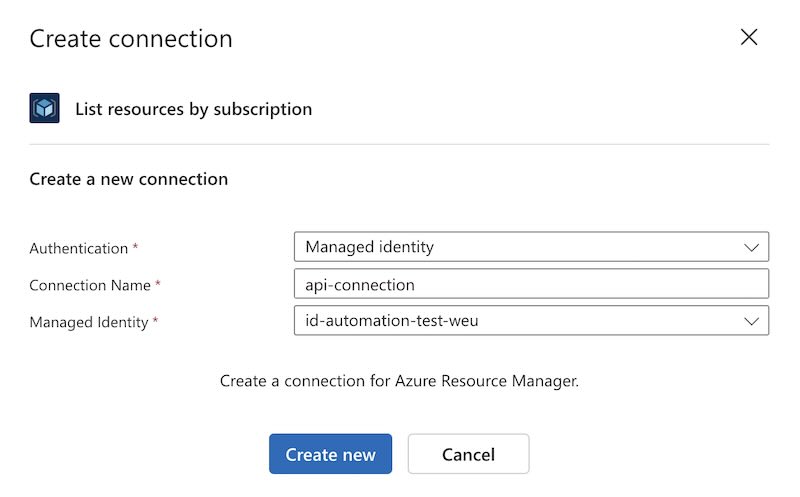Open the Authentication 'Managed identity' dropdown

click(531, 247)
